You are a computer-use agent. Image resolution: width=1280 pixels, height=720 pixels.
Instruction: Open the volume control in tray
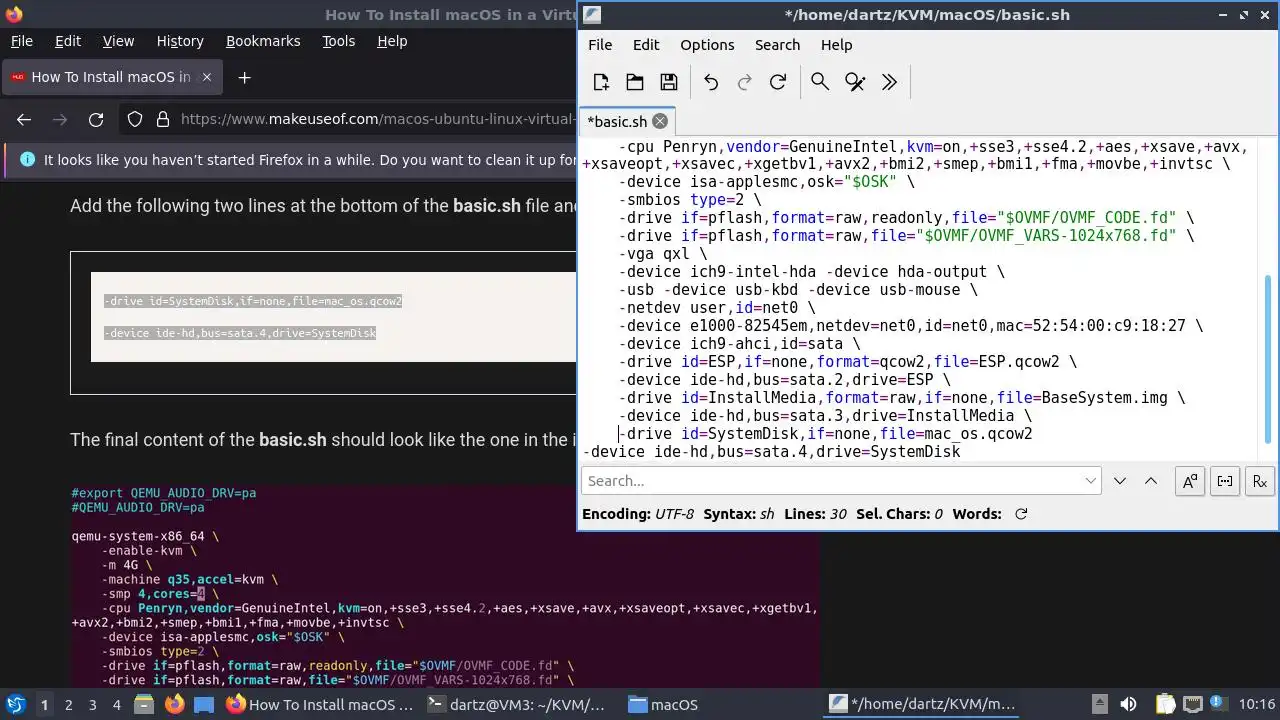click(x=1128, y=705)
